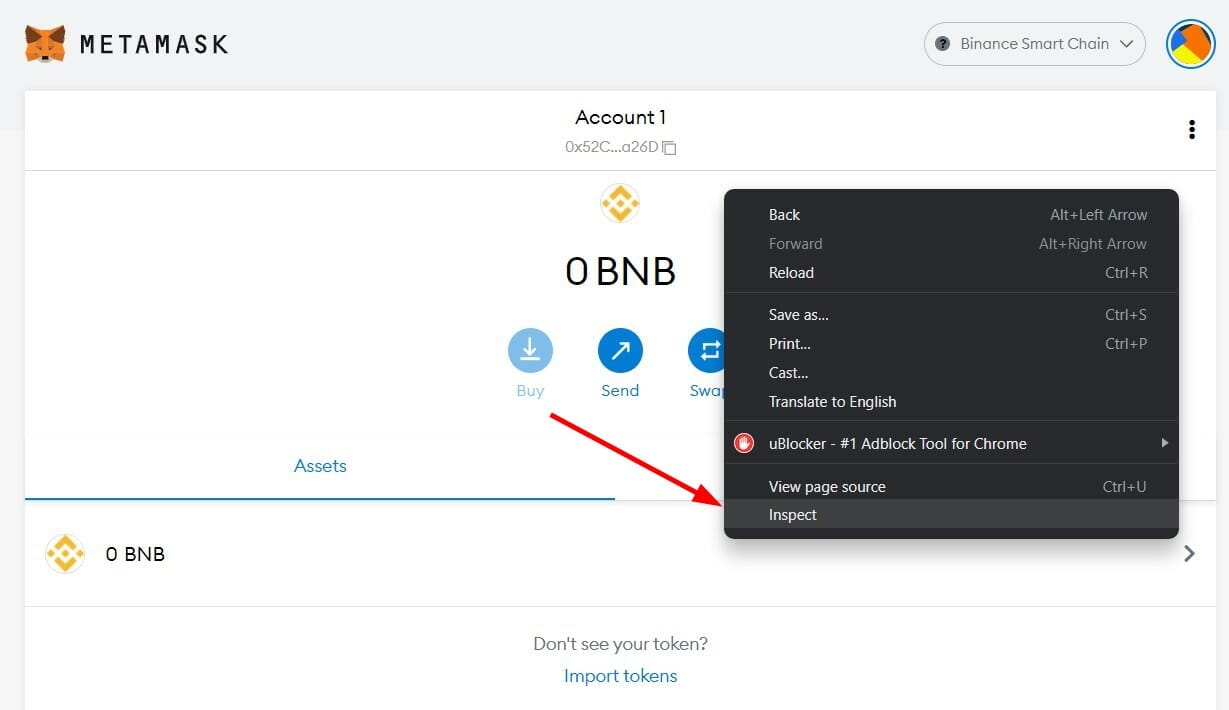
Task: Select View page source
Action: coord(826,486)
